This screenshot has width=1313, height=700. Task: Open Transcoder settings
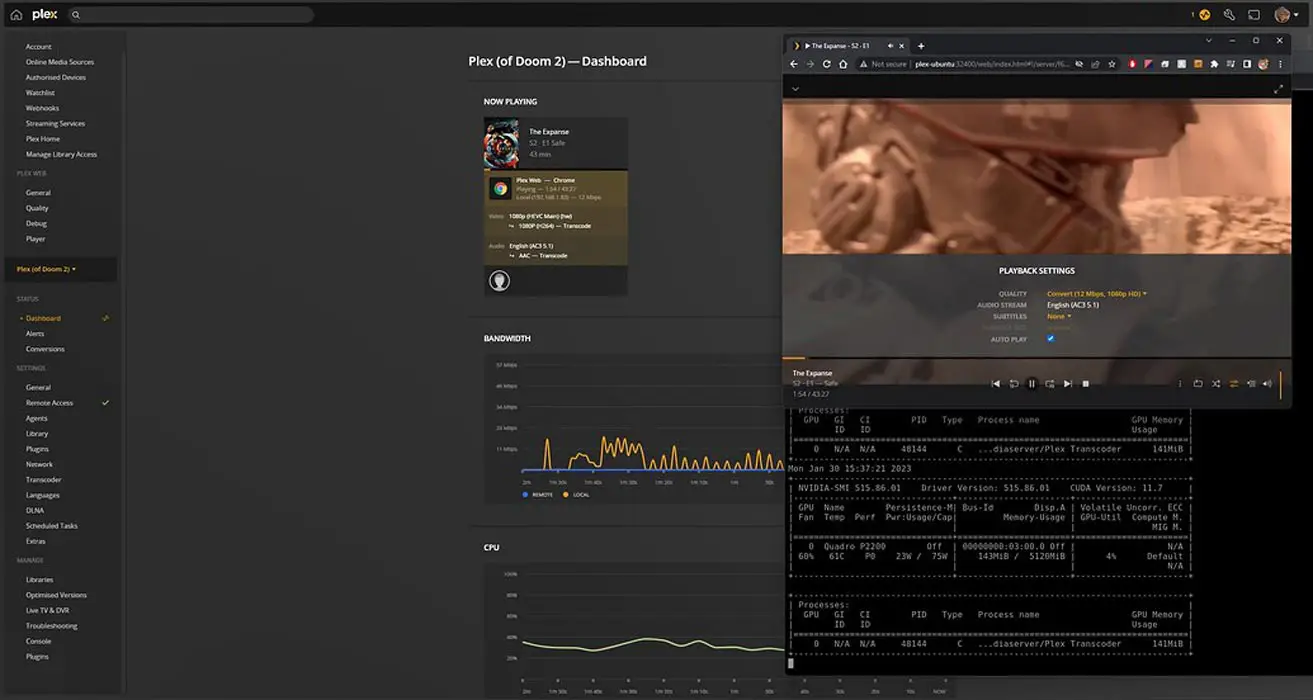(x=43, y=480)
